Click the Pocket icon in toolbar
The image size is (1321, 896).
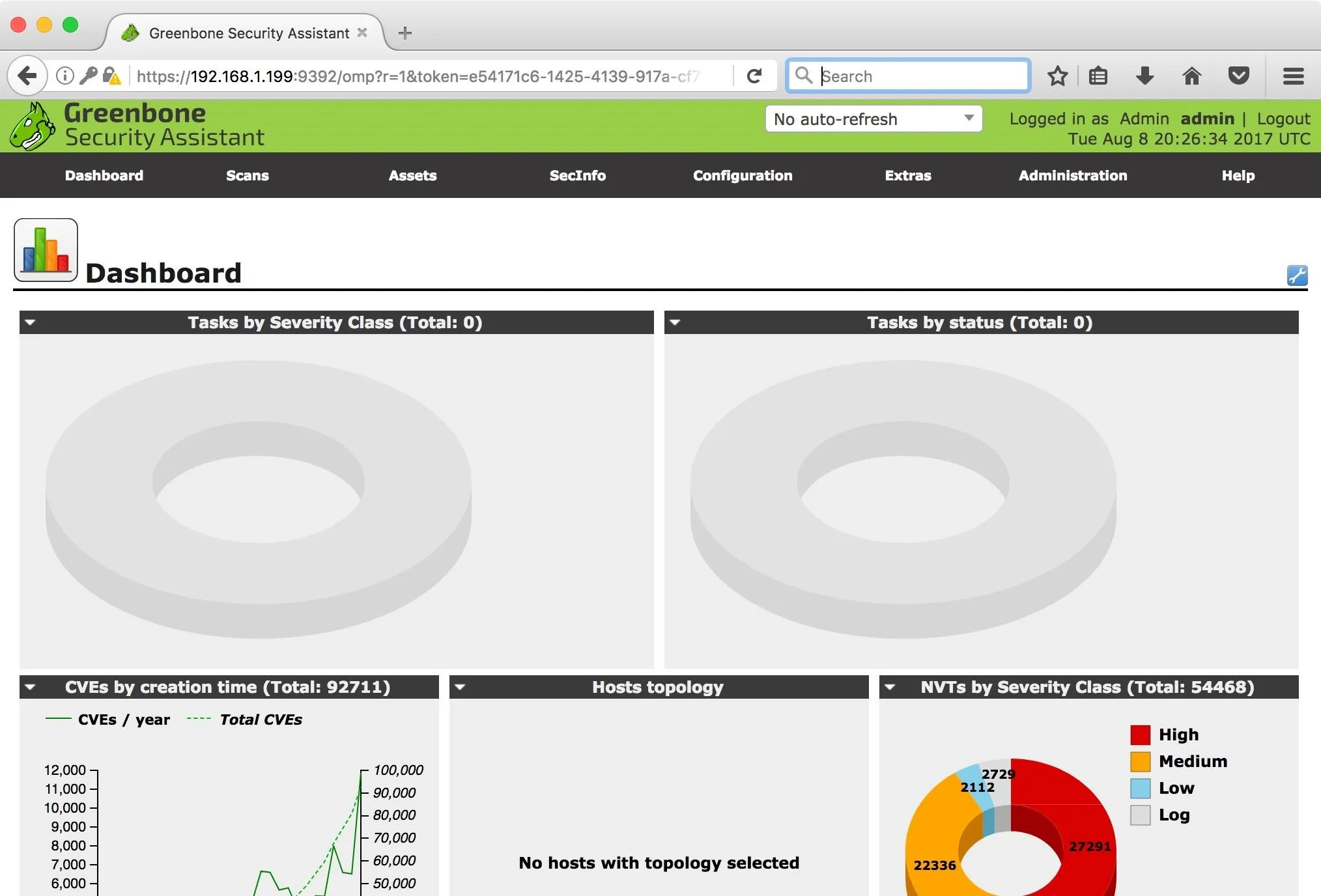tap(1238, 76)
